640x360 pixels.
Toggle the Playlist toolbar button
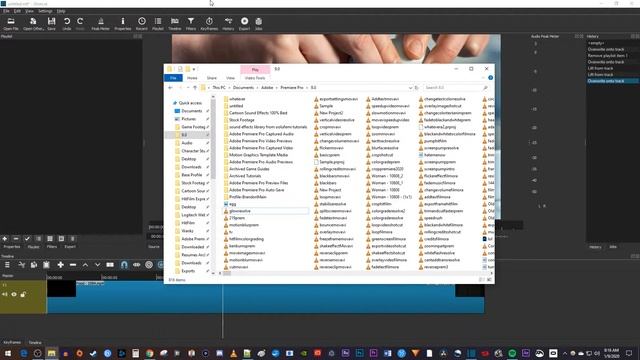pos(158,24)
